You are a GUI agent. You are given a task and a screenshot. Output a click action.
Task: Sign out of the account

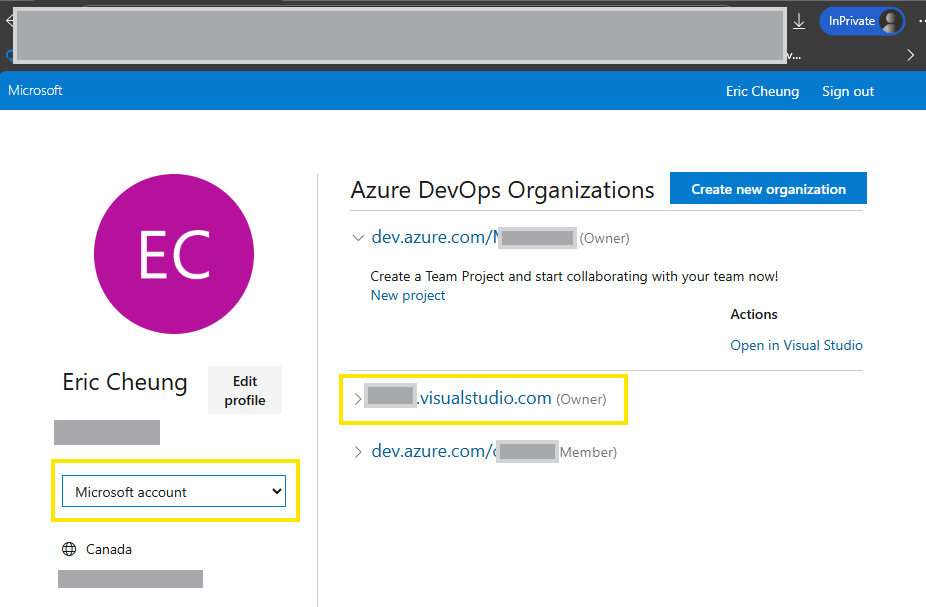(847, 92)
